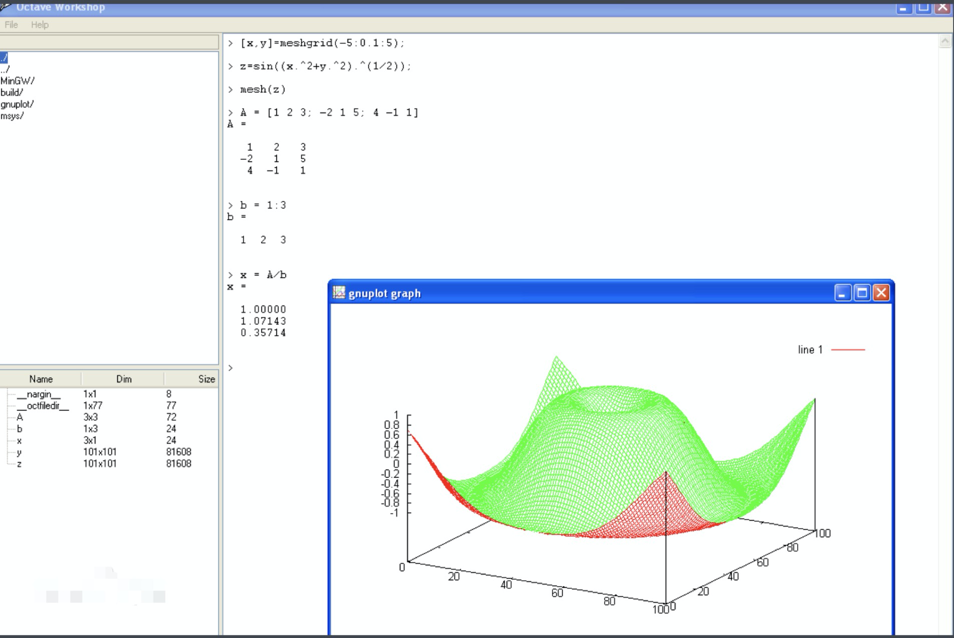The image size is (954, 638).
Task: Select variable b in workspace list
Action: pos(19,429)
